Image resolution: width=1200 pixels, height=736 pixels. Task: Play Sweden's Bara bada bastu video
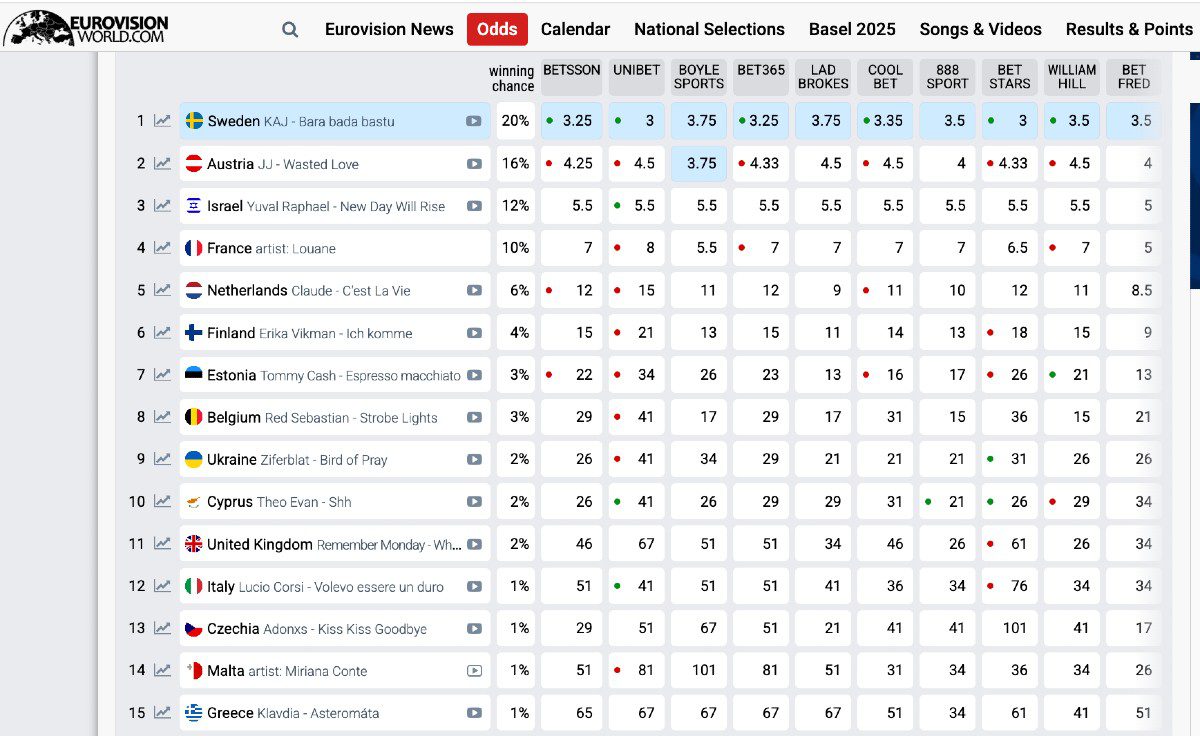[x=474, y=121]
